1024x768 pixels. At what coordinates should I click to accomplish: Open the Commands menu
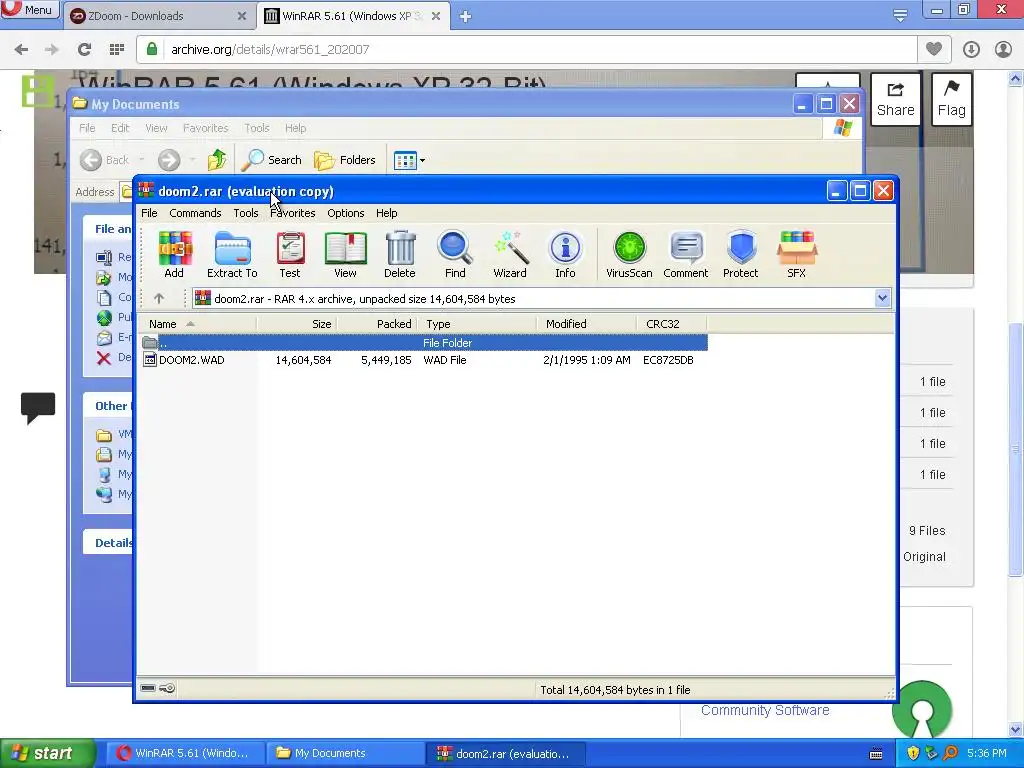pyautogui.click(x=195, y=213)
